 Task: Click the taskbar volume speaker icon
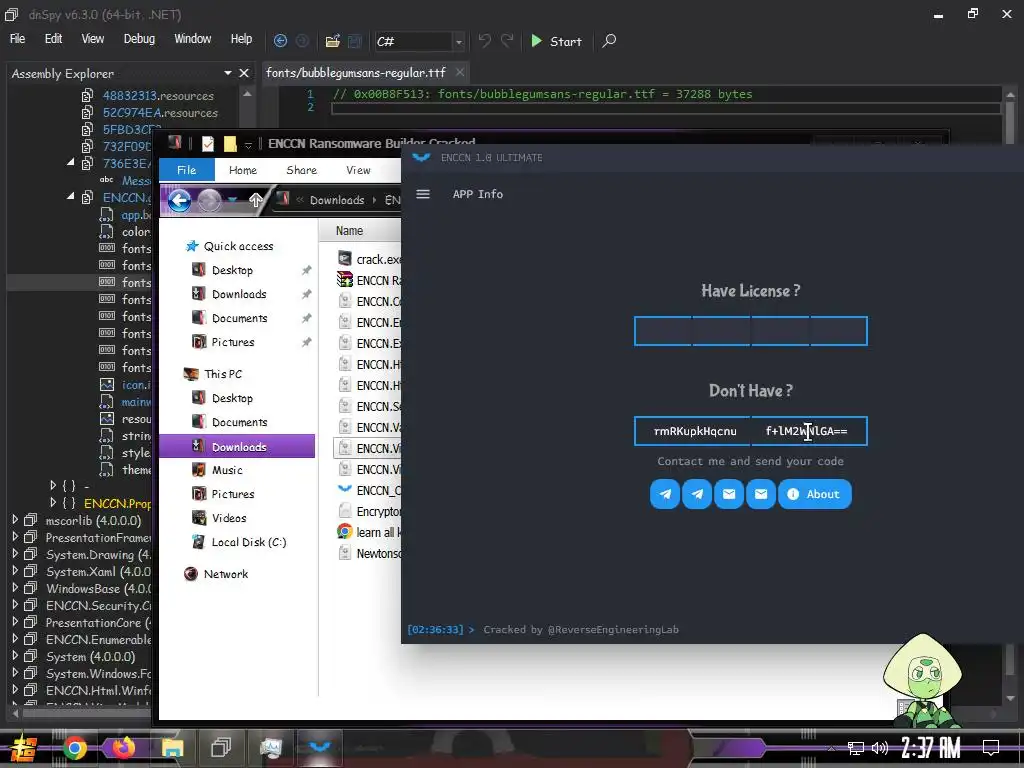point(880,748)
